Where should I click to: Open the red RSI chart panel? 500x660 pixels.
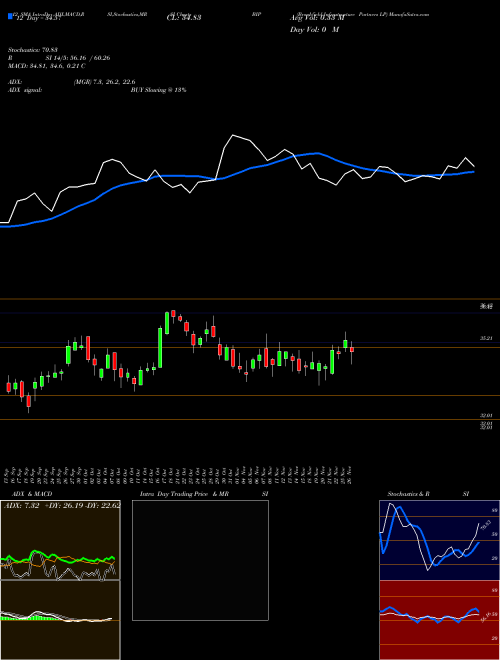click(x=439, y=620)
